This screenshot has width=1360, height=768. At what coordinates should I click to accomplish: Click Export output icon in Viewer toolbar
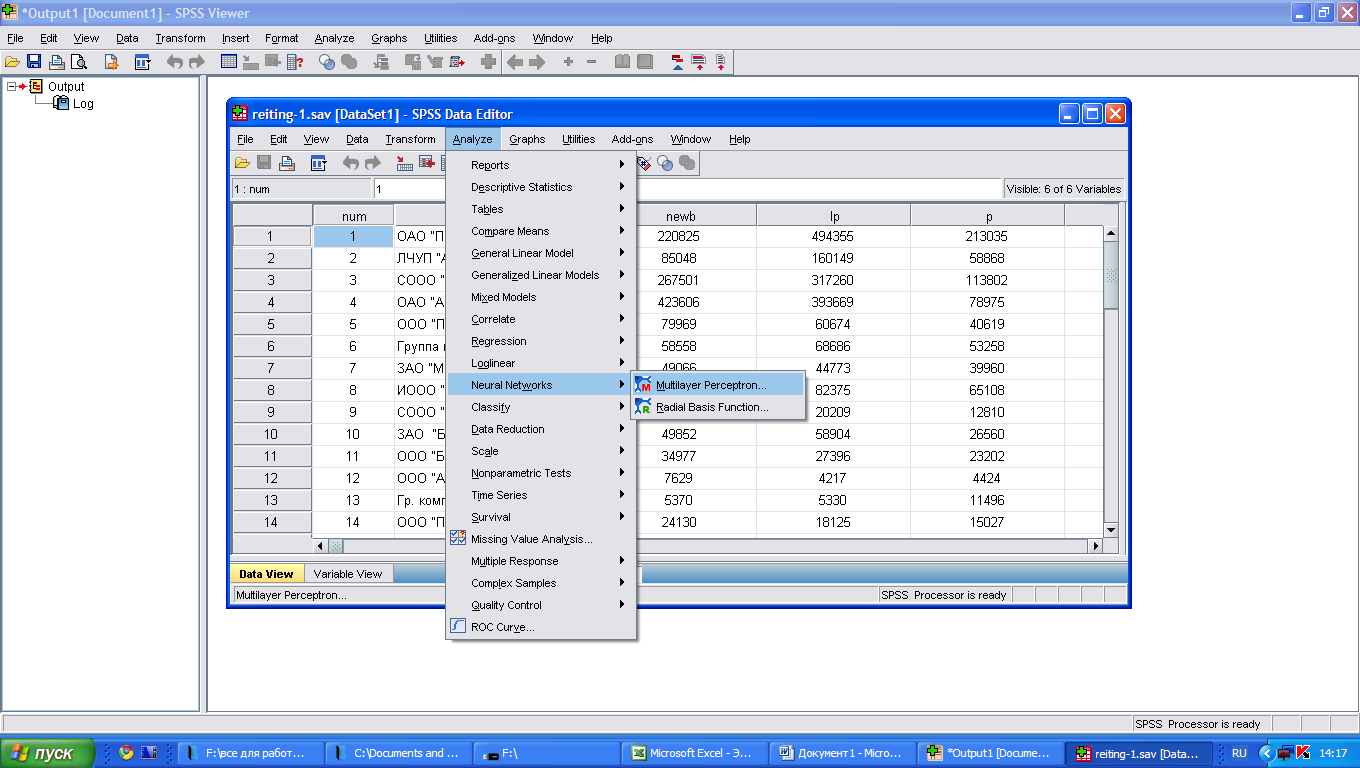click(111, 62)
